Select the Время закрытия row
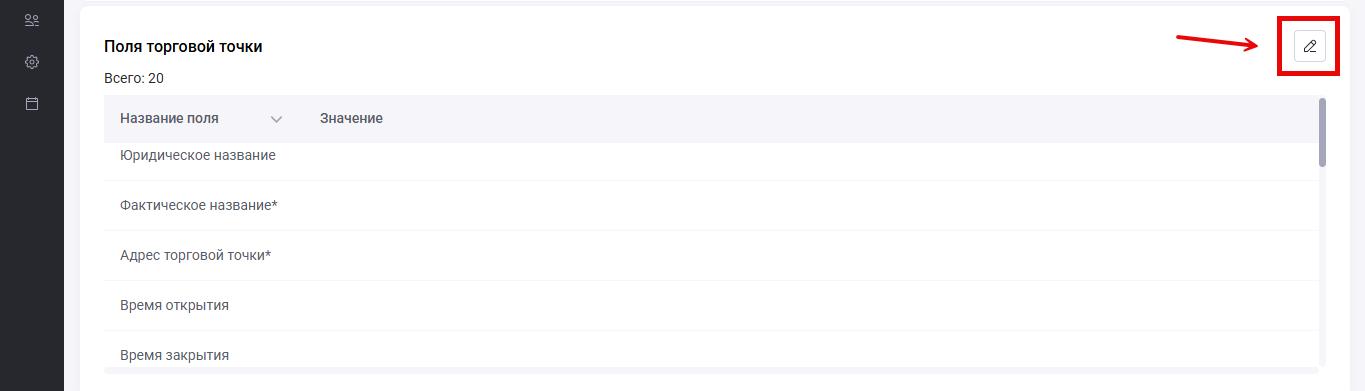 708,352
